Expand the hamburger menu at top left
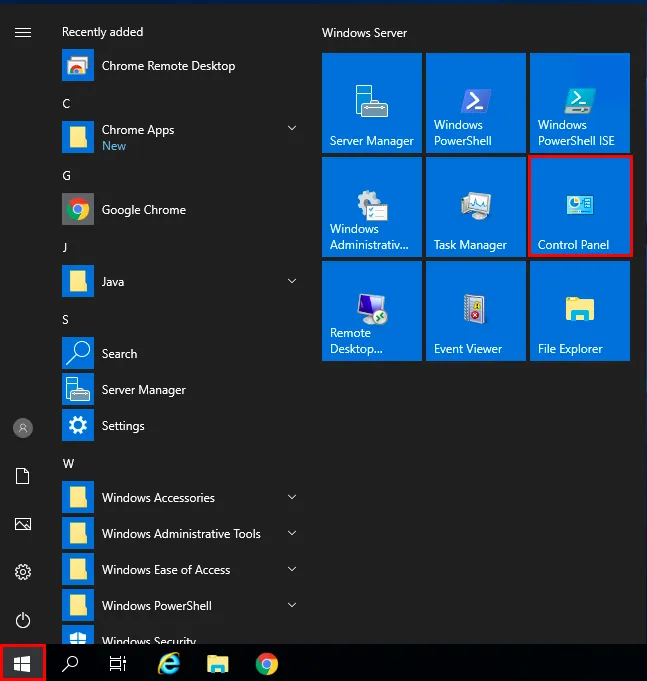The height and width of the screenshot is (681, 647). pyautogui.click(x=23, y=32)
